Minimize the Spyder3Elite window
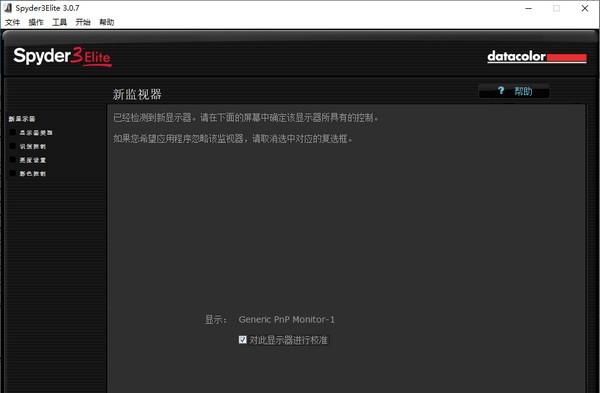600x393 pixels. pos(529,8)
